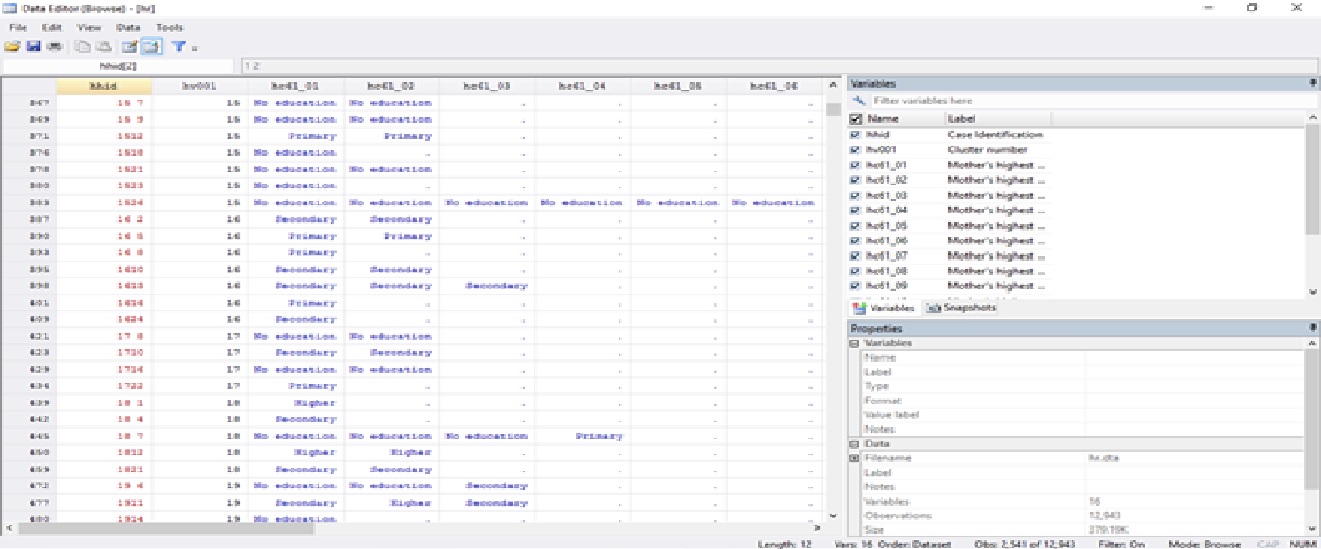Screen dimensions: 1321x549
Task: Click the Browse mode toolbar icon
Action: tap(150, 47)
